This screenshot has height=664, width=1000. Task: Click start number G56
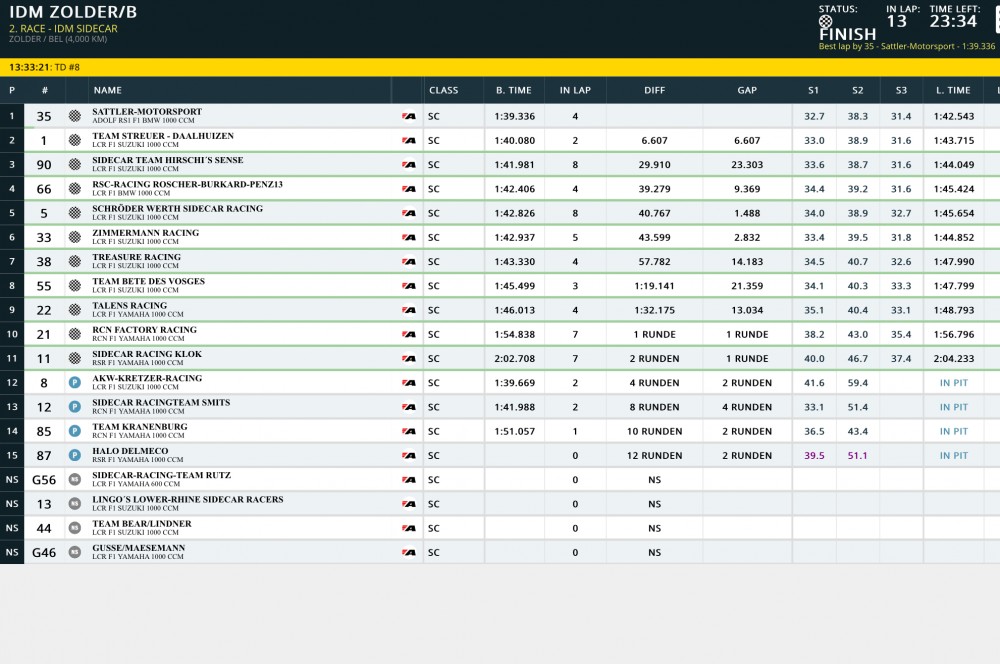coord(44,480)
